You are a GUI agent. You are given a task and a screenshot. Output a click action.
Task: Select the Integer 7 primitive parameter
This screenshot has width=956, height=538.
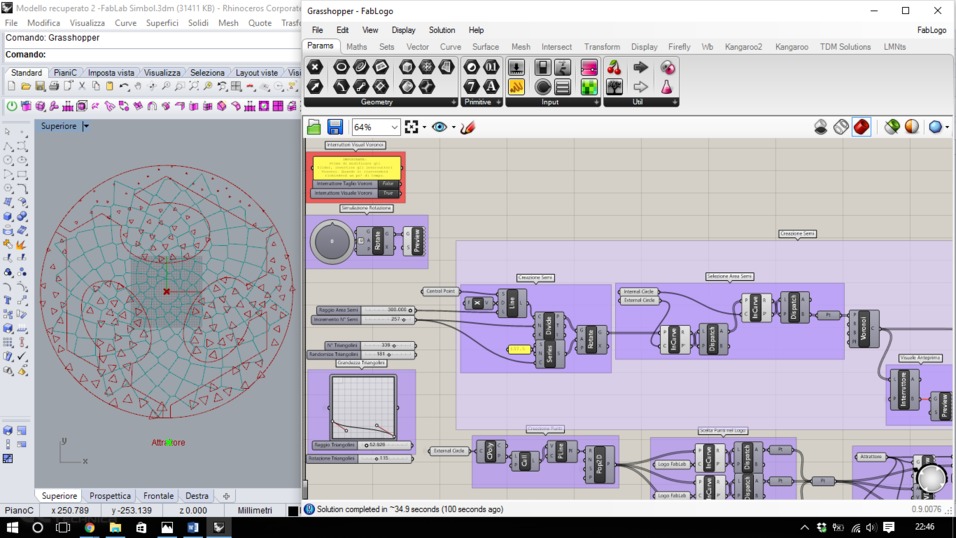coord(471,87)
